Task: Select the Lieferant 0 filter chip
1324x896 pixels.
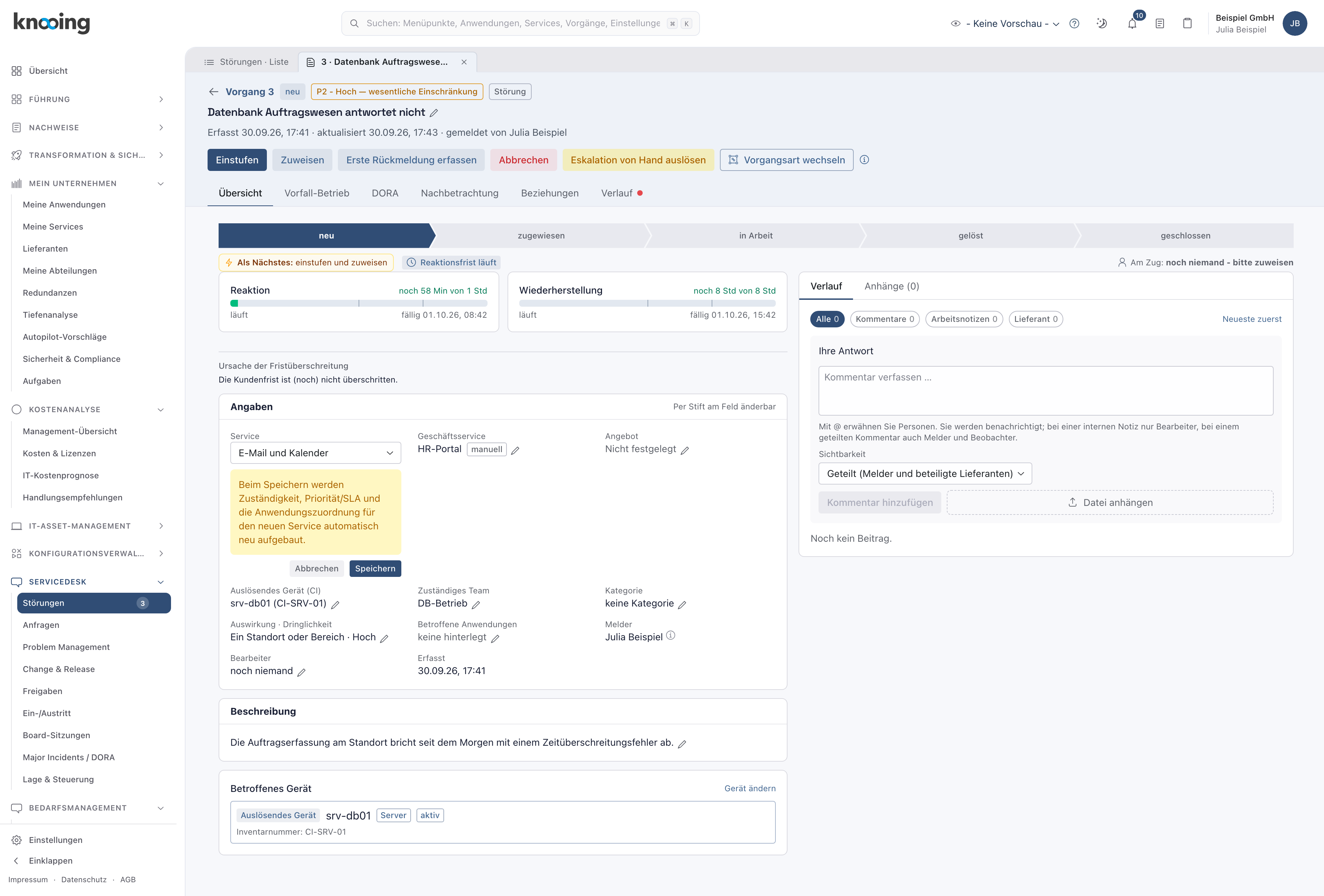Action: click(x=1036, y=319)
